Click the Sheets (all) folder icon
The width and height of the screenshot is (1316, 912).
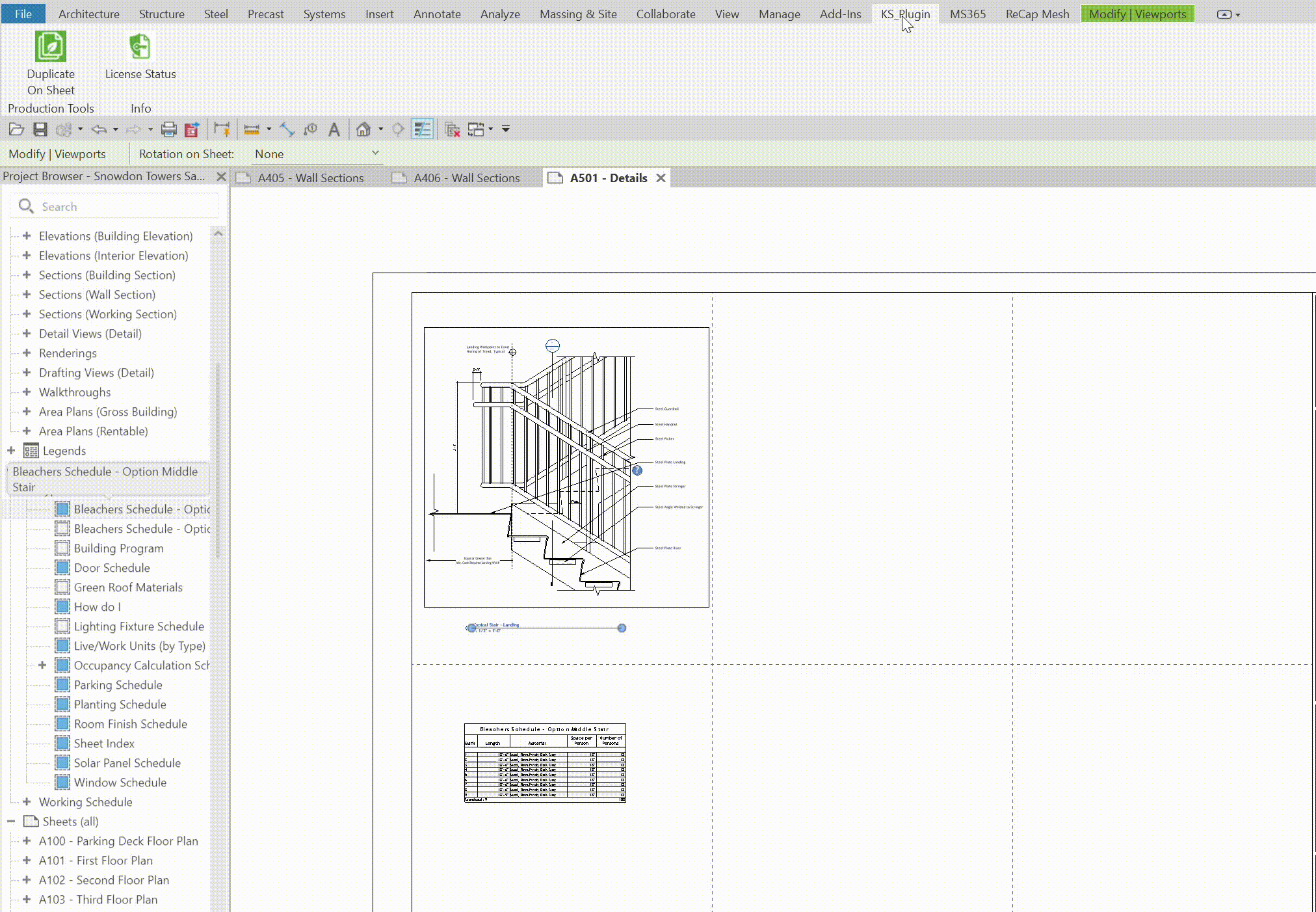point(31,821)
